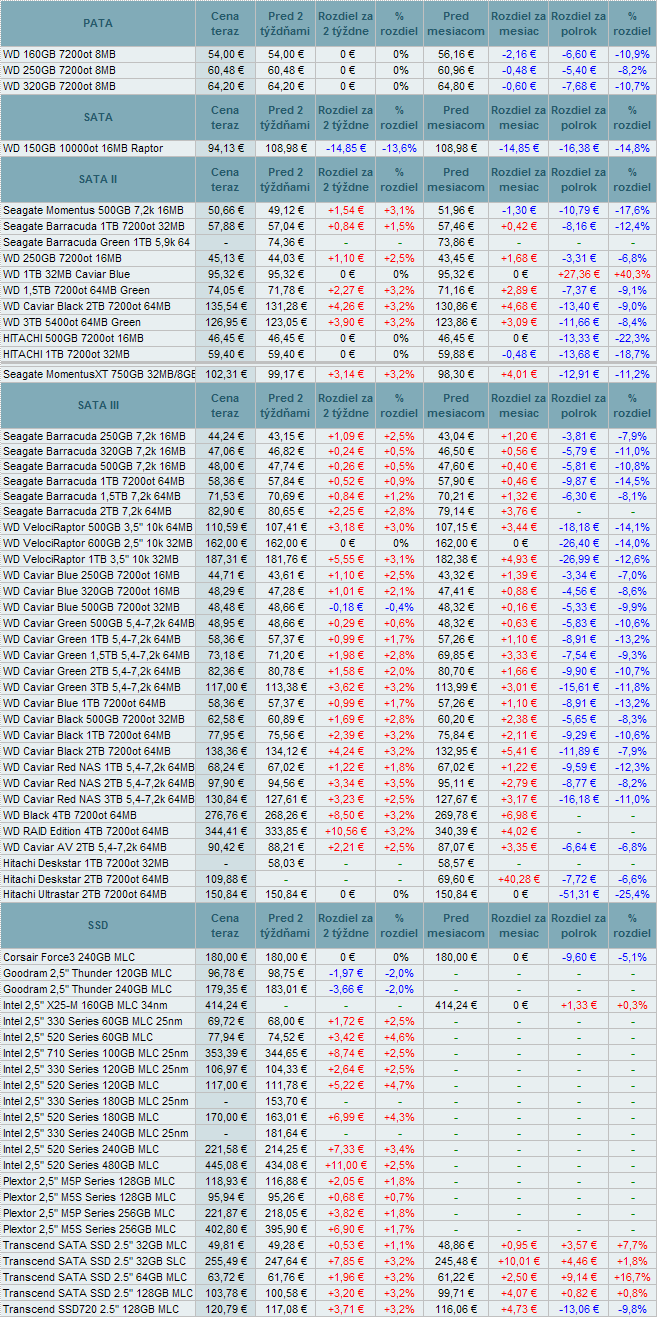Select the -51,31 € cell in the Ultrastar row
This screenshot has width=657, height=1317.
(579, 894)
